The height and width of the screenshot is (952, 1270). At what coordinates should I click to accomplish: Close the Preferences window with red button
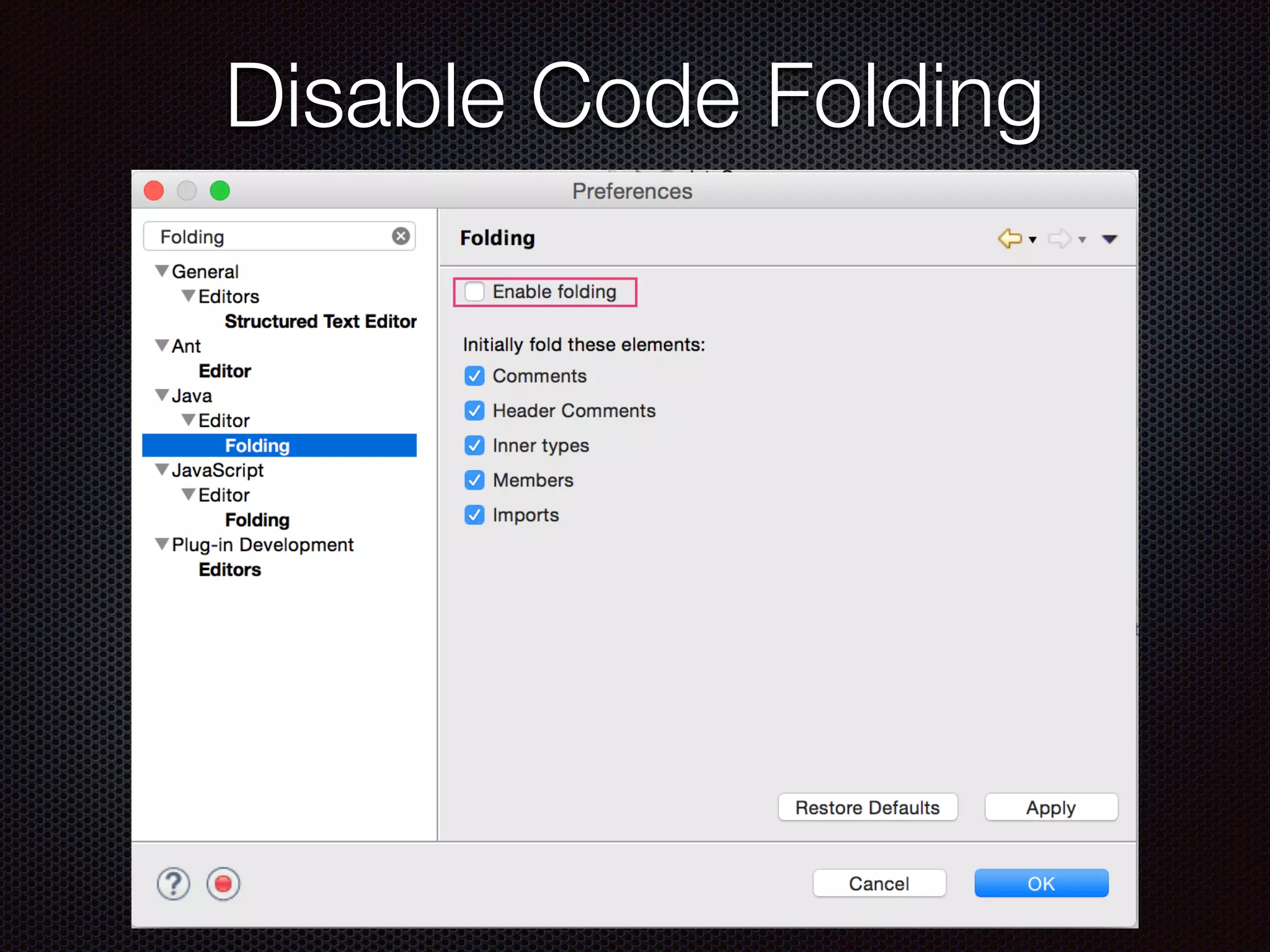click(x=154, y=191)
